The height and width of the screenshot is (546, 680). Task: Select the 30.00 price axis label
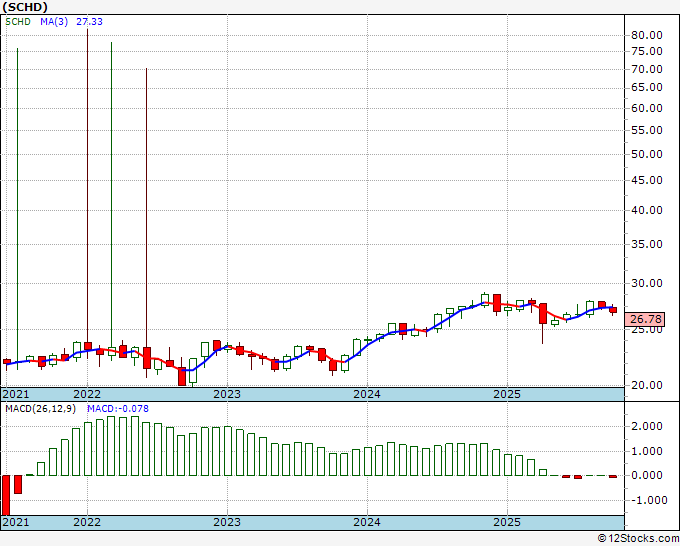[x=647, y=283]
